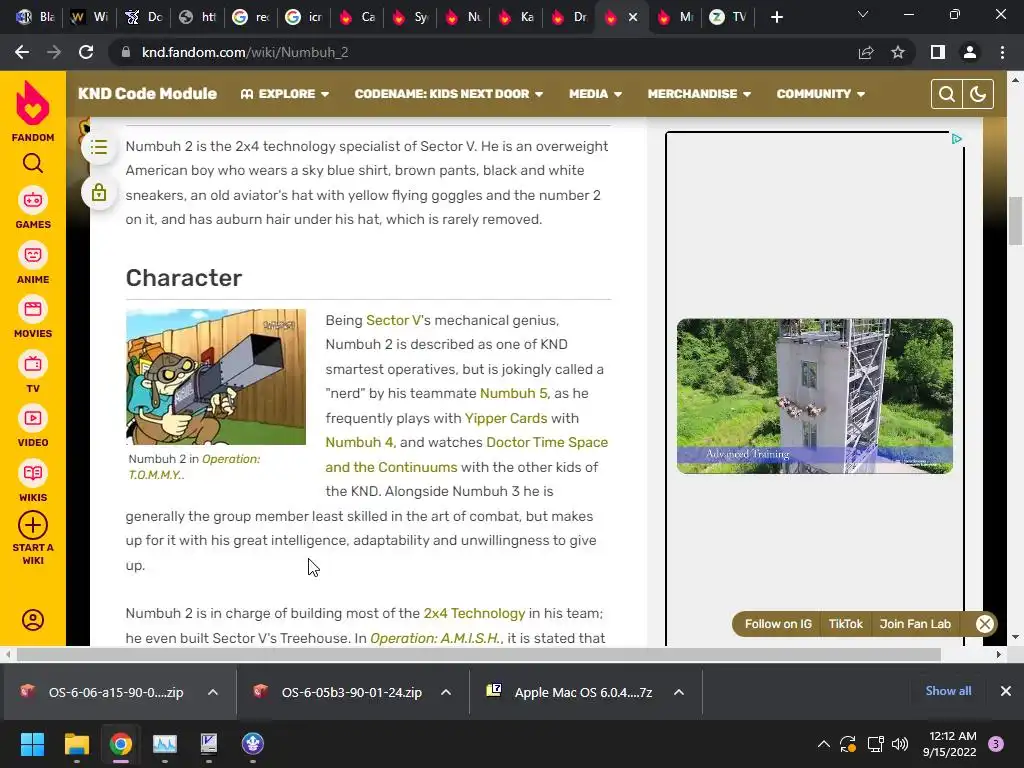The image size is (1024, 768).
Task: Open the Games section icon
Action: click(33, 200)
